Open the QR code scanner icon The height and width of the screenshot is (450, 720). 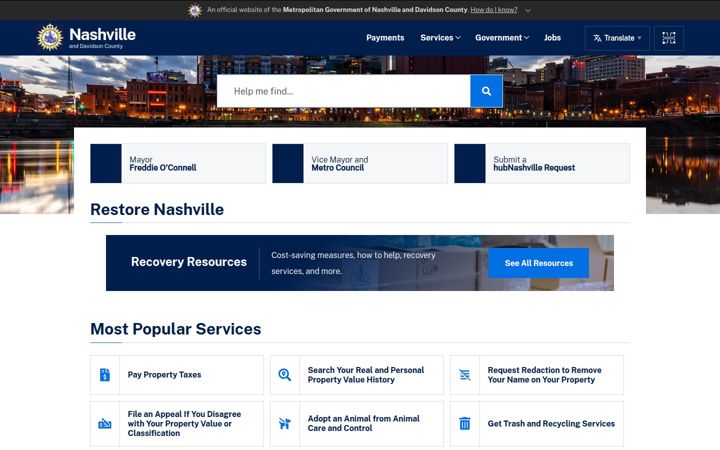click(669, 38)
